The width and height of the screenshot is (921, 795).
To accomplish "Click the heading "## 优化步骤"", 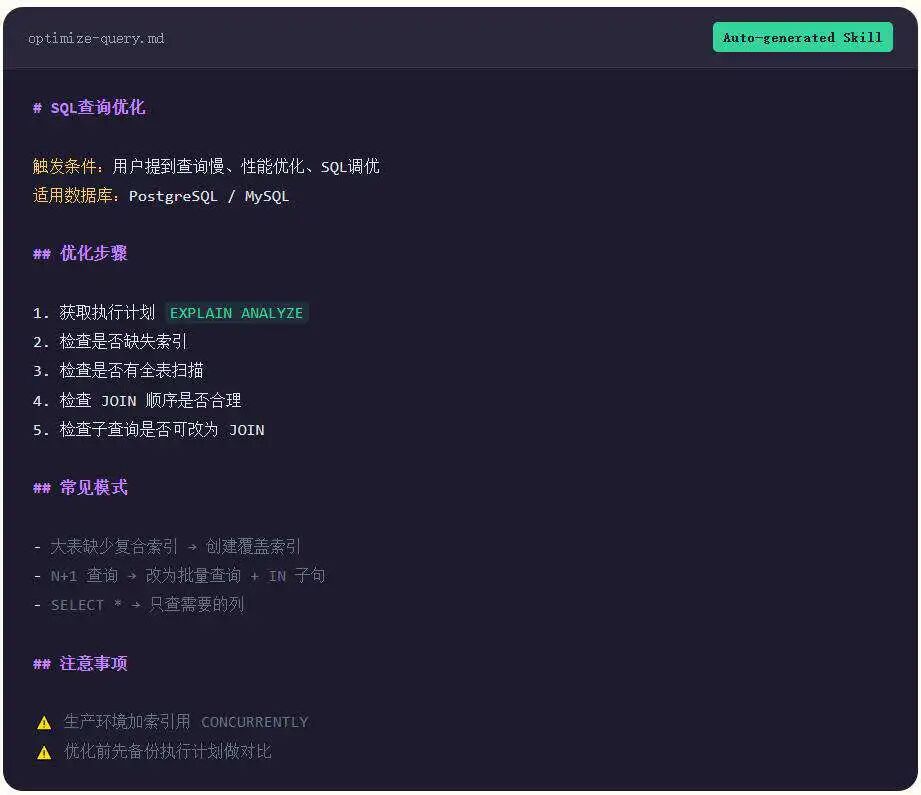I will (x=80, y=253).
